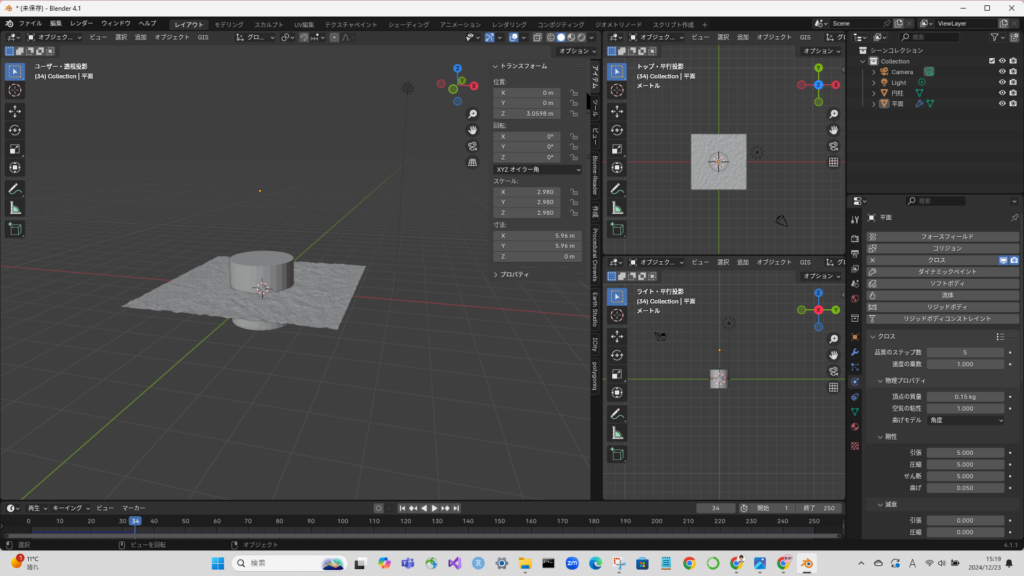This screenshot has height=576, width=1024.
Task: Click the Add Cube tool in main viewport
Action: pos(15,229)
